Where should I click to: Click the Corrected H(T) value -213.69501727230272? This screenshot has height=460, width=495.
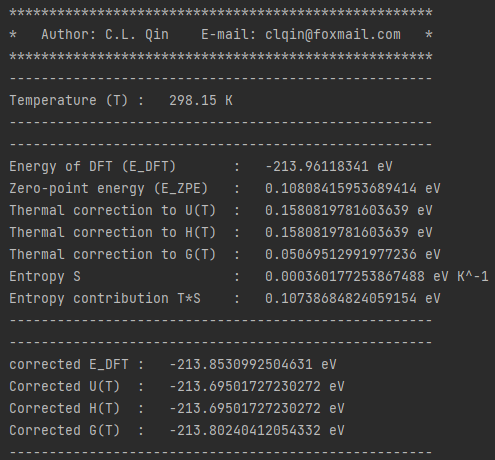coord(245,408)
